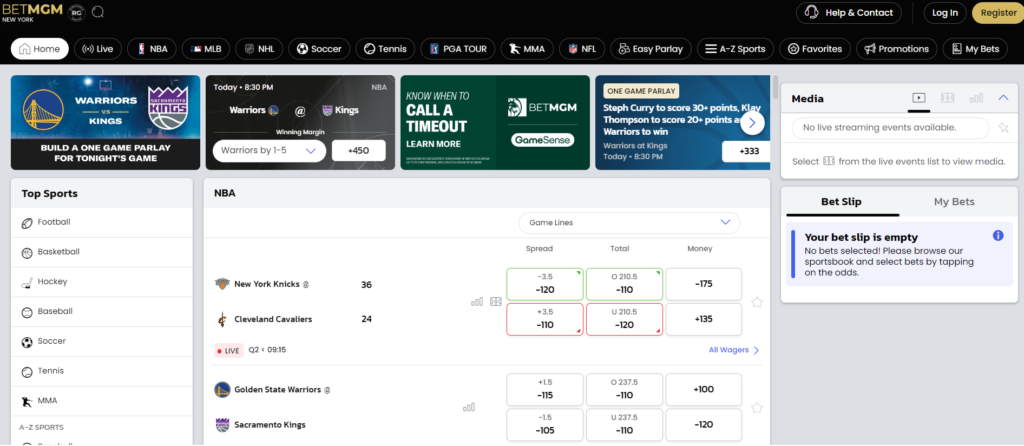Open stats chart icon for Knicks game

477,302
